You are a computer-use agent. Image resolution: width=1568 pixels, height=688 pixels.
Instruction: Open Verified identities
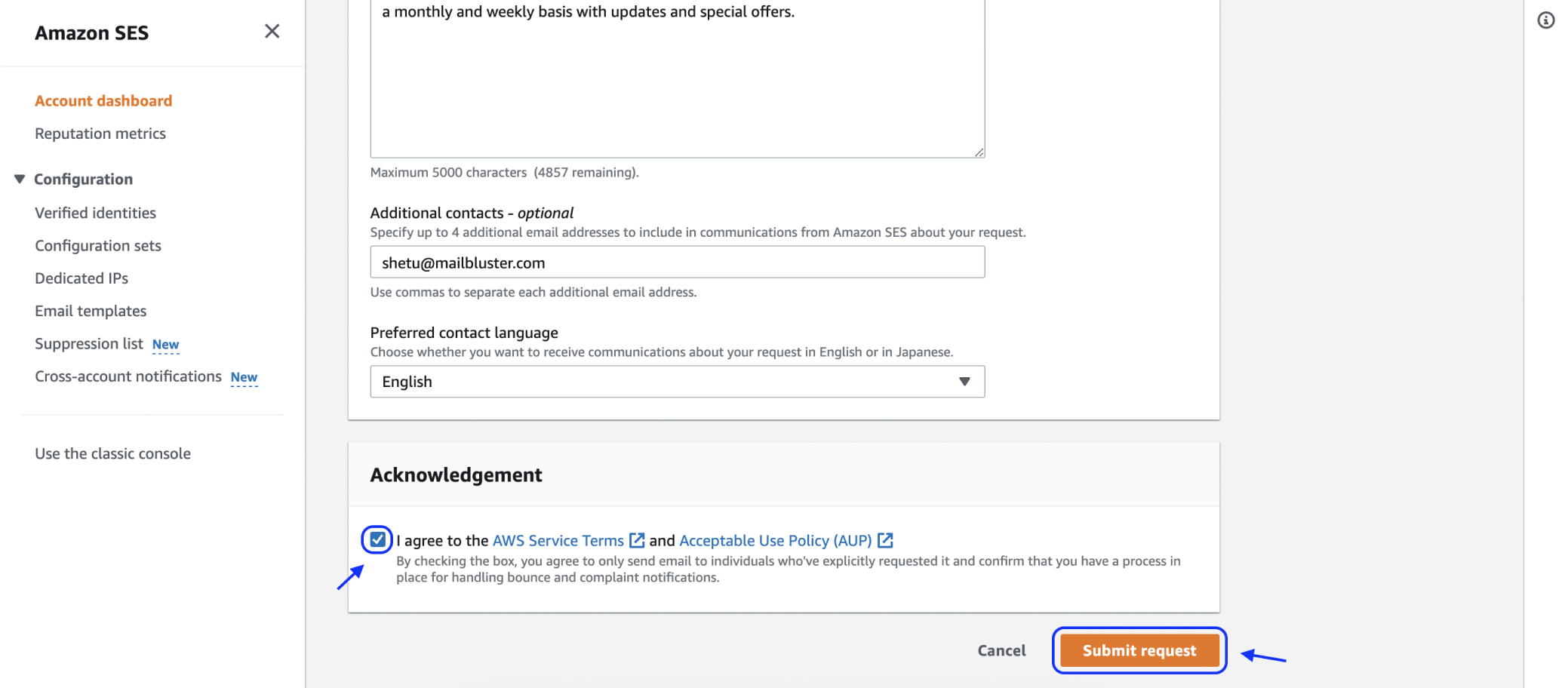95,213
